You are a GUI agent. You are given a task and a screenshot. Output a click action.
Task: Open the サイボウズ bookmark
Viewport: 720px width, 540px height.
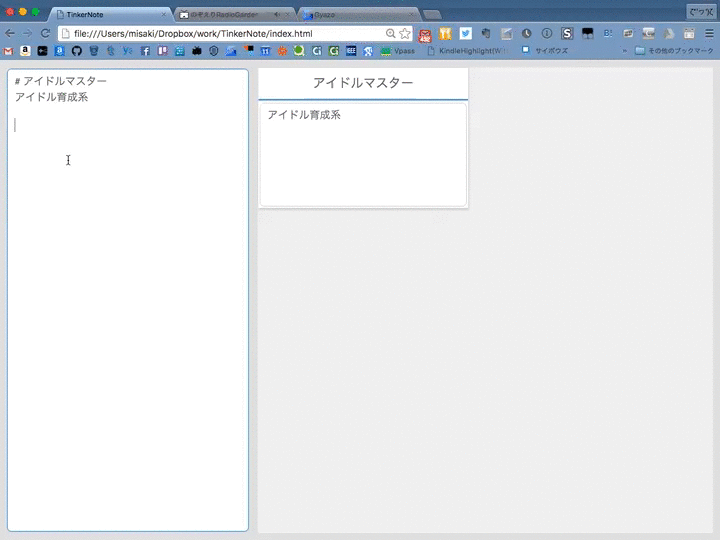[545, 51]
